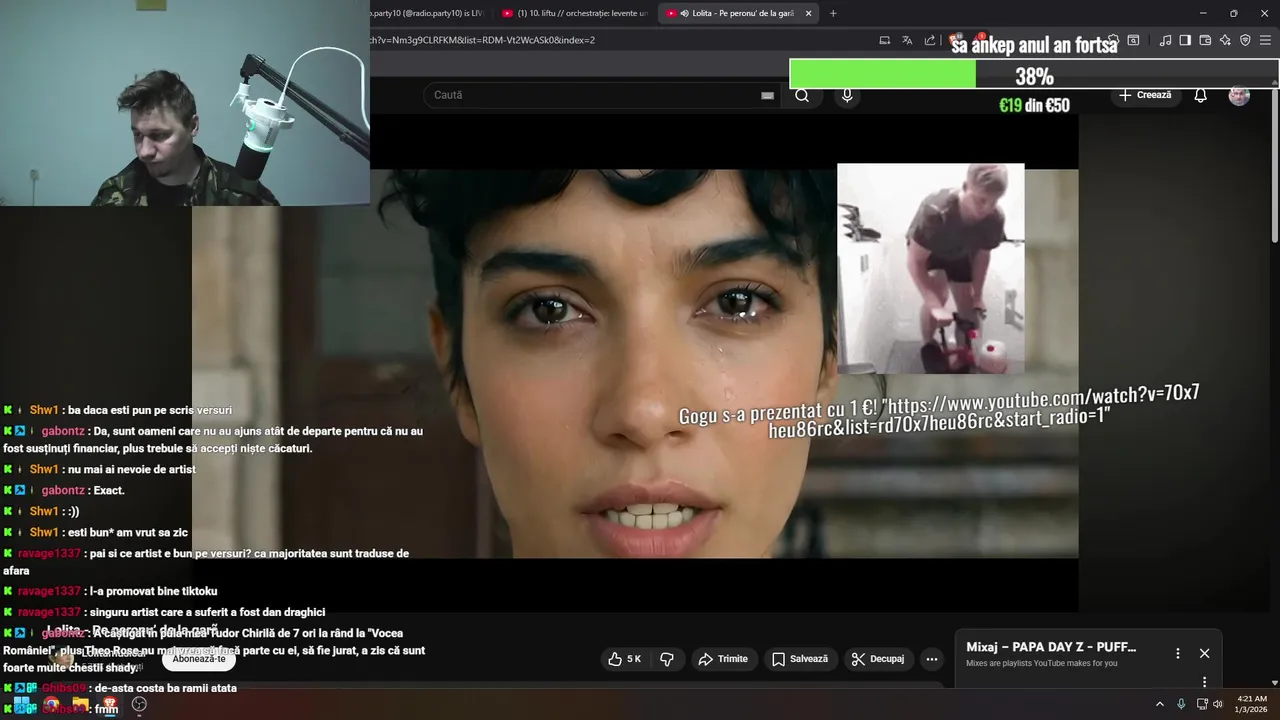Mute the Lolita tab via its speaker icon
Screen dimensions: 1280x720
[x=685, y=13]
